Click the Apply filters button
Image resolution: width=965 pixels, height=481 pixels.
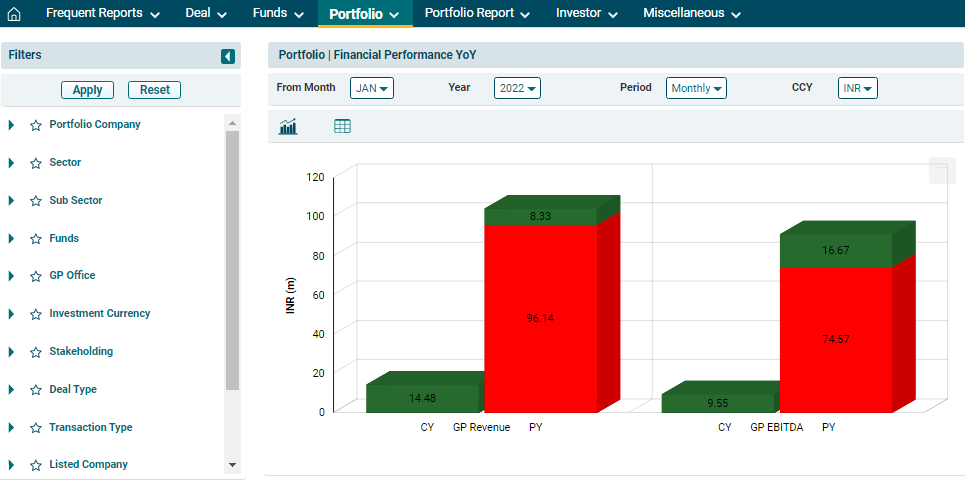point(88,90)
